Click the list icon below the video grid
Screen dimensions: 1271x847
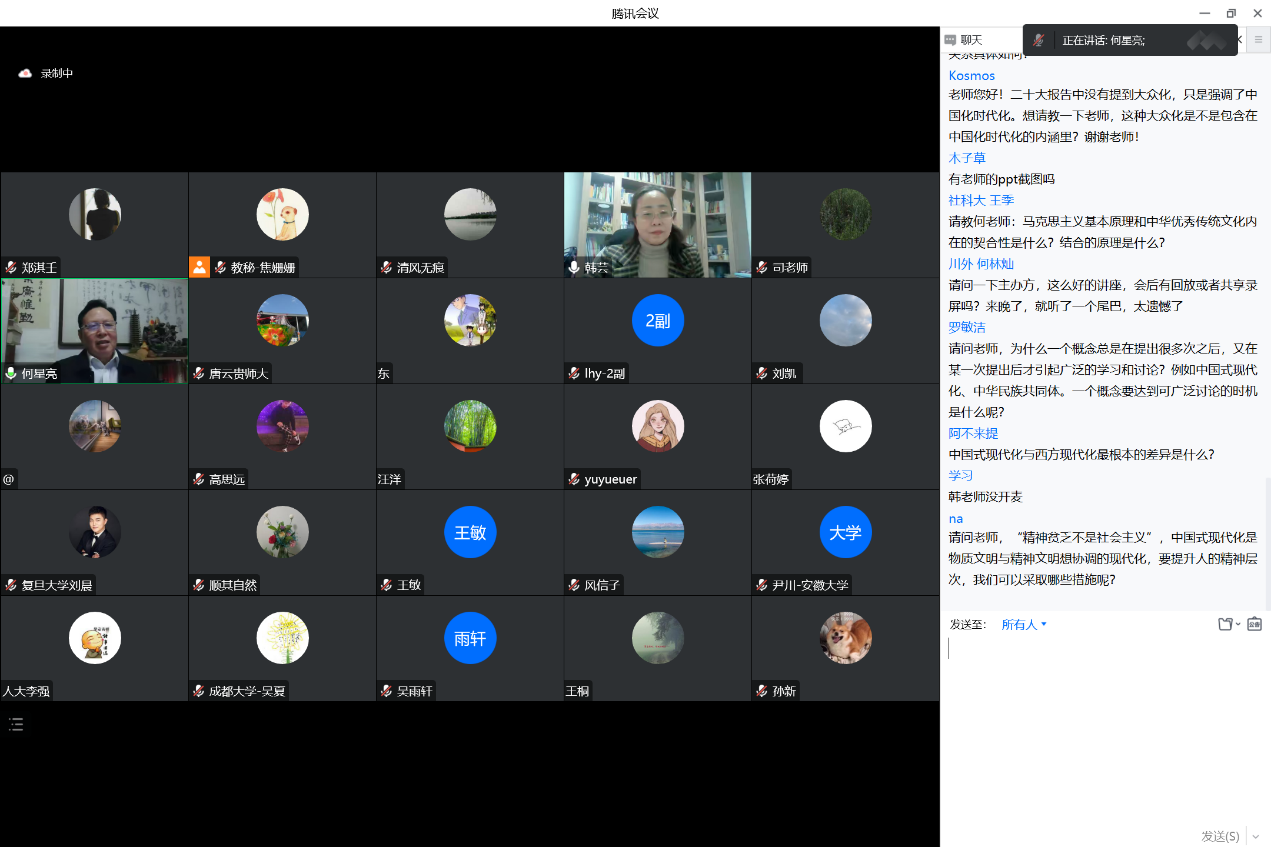point(16,724)
